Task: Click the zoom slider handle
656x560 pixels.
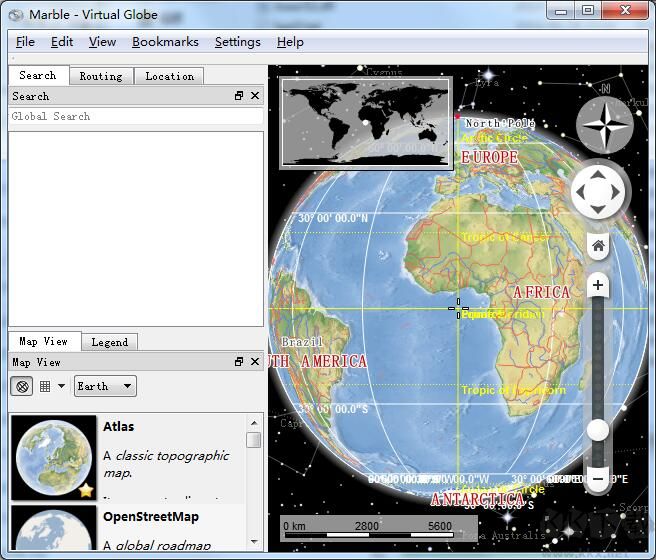Action: [x=598, y=430]
